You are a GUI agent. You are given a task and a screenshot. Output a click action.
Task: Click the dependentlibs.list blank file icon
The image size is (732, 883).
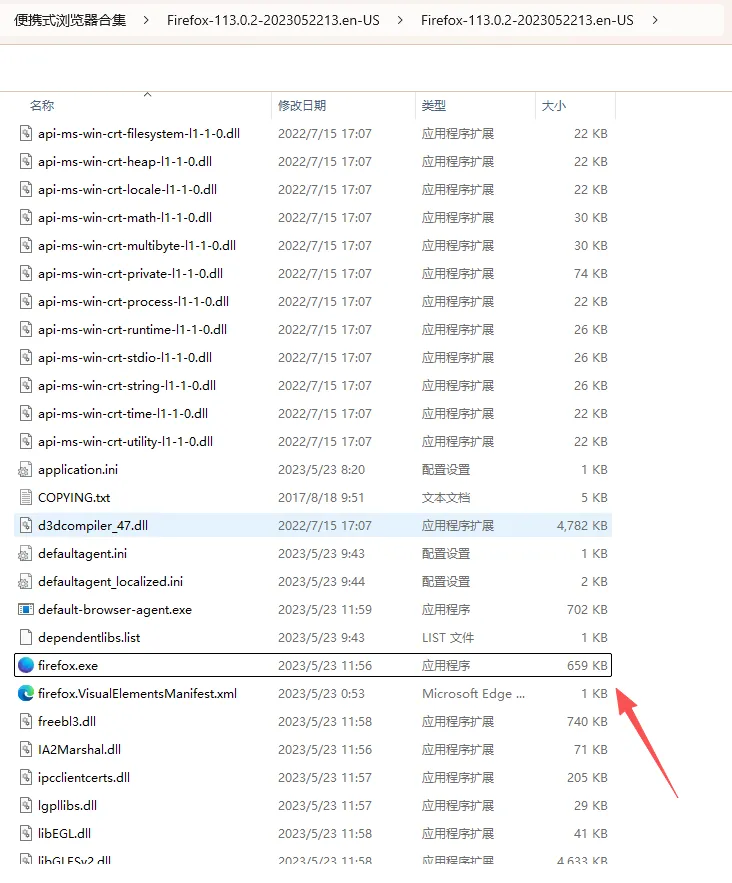(26, 637)
